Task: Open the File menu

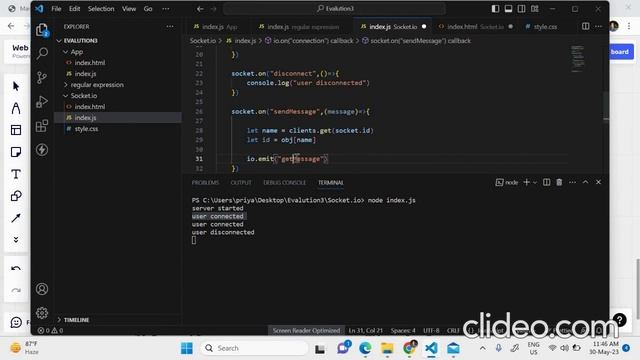Action: (x=56, y=9)
